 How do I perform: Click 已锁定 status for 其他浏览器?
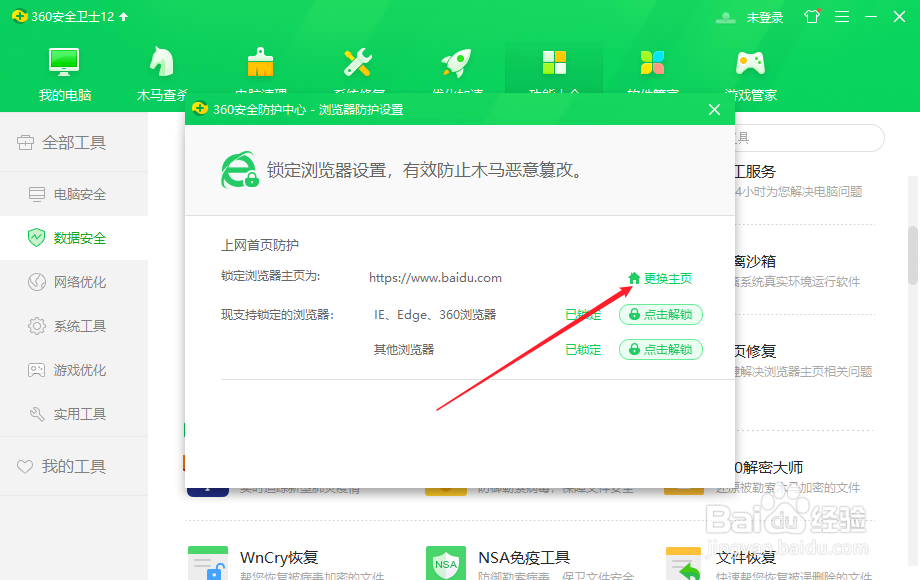coord(583,350)
